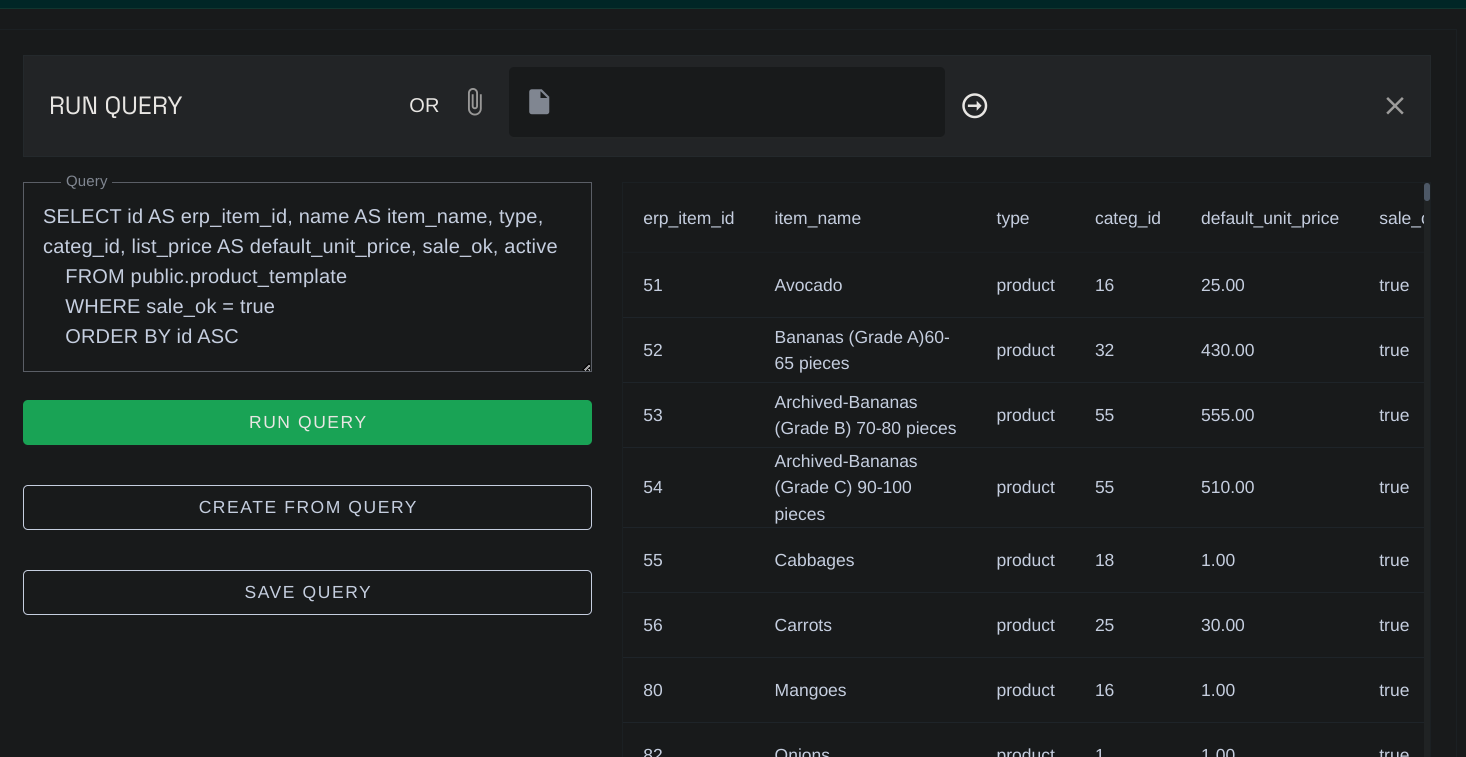Click the RUN QUERY panel heading text

[115, 106]
